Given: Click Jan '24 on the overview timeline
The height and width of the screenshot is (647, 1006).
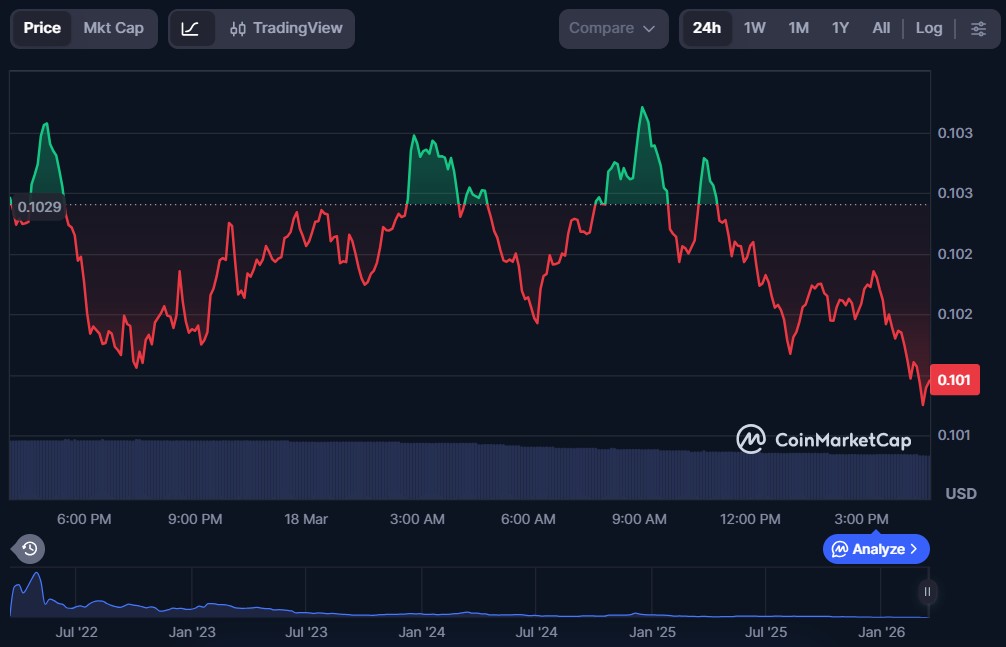Looking at the screenshot, I should [422, 632].
